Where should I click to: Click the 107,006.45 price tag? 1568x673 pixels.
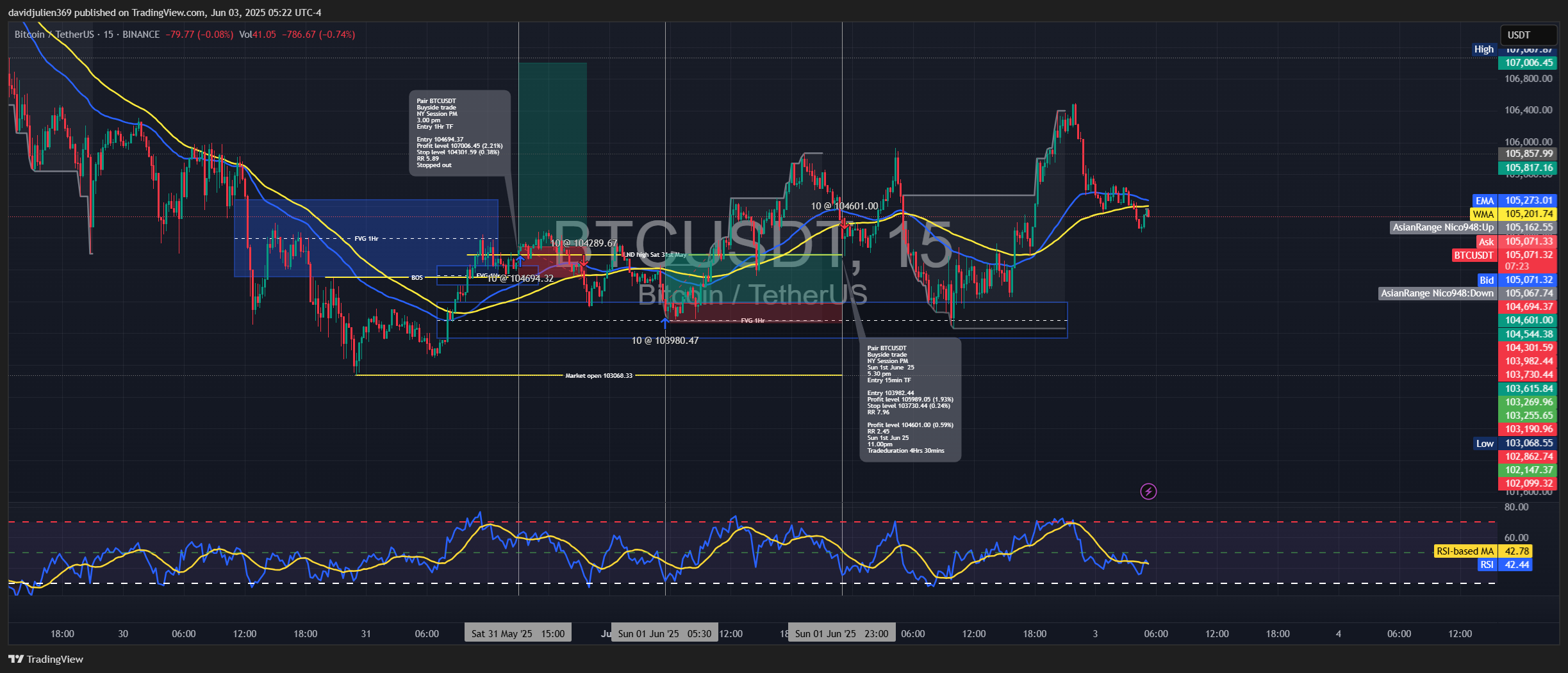1528,63
